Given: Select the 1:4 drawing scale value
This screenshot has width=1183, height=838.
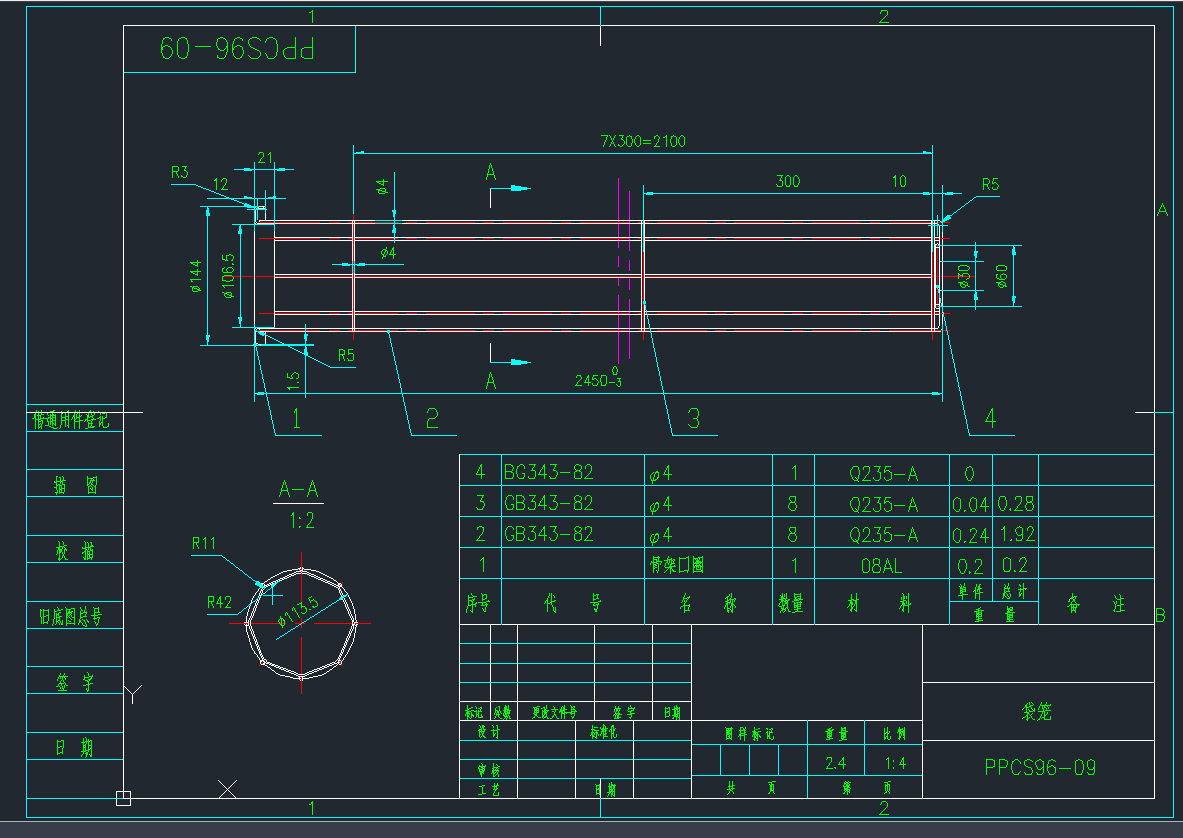Looking at the screenshot, I should point(896,763).
